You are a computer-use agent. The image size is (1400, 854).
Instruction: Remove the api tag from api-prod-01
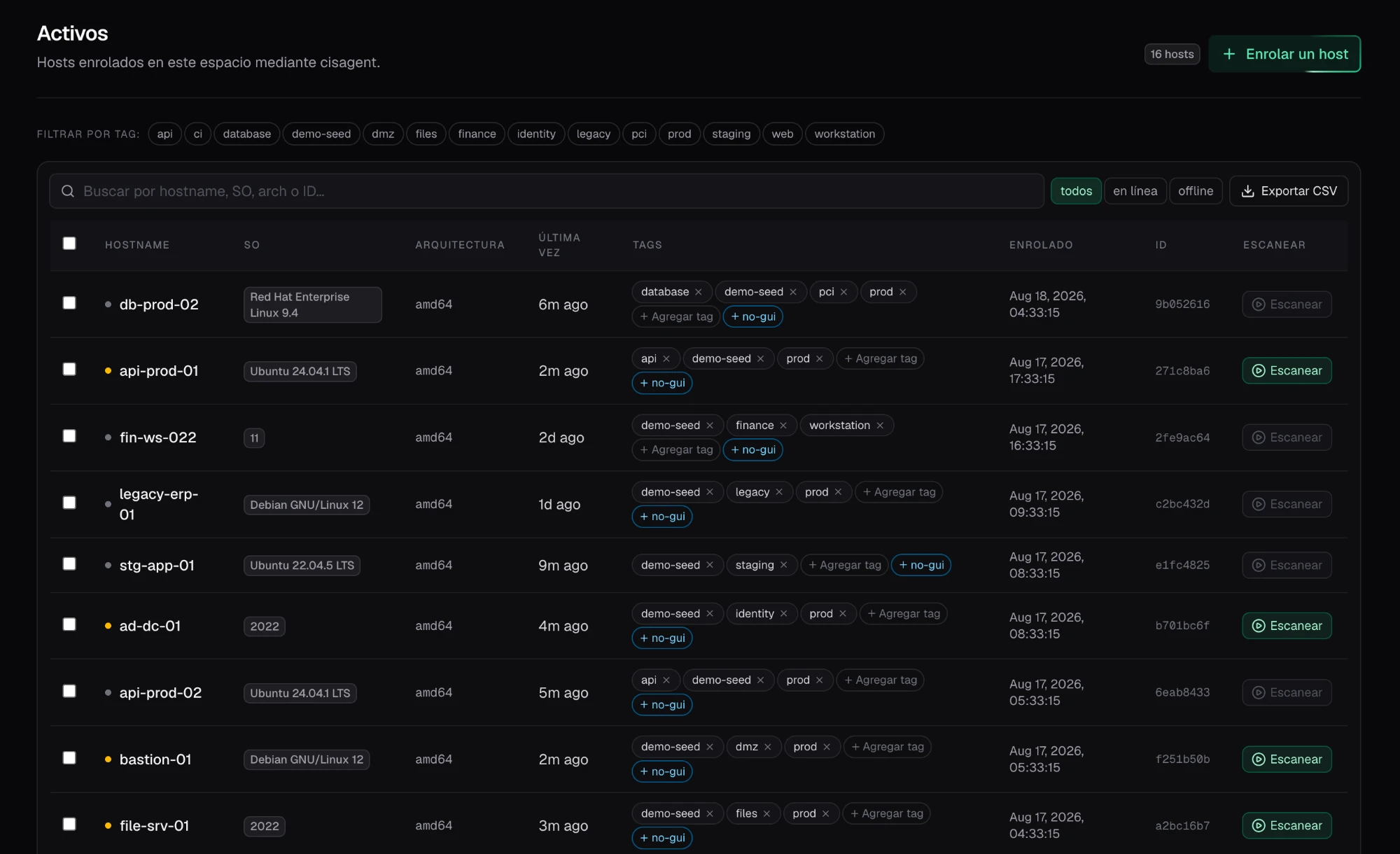coord(666,358)
